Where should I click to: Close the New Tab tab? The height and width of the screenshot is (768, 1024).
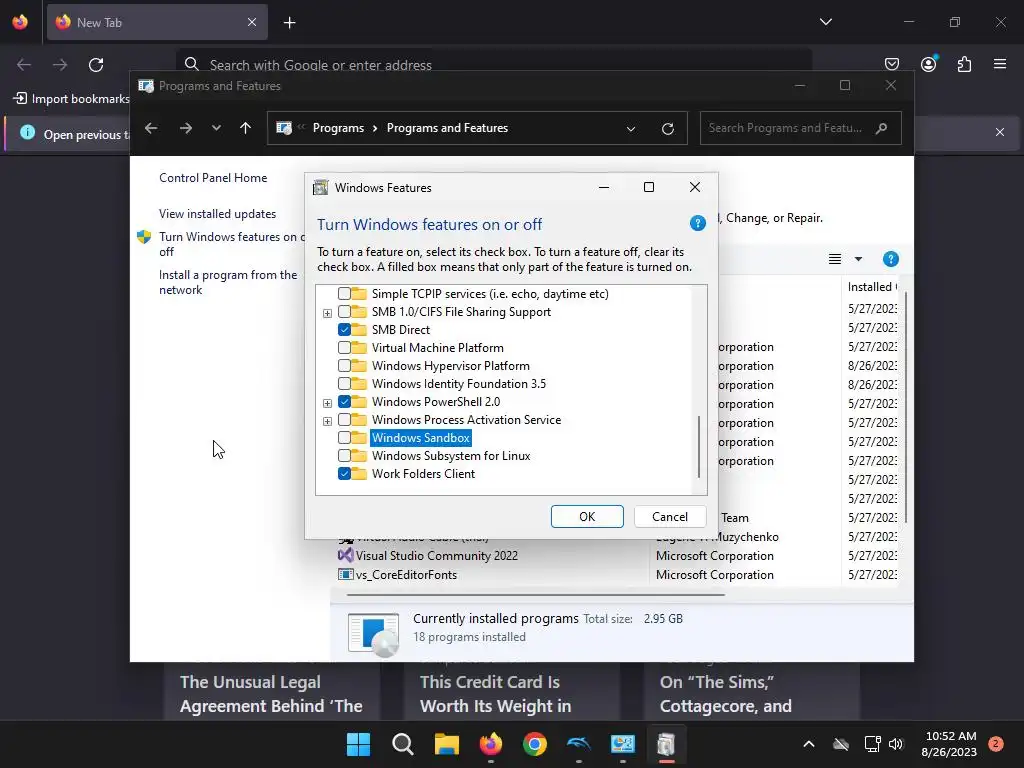(x=252, y=22)
